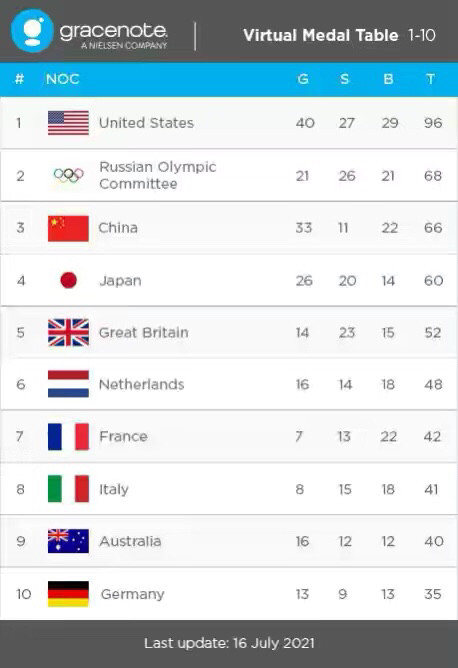Click the France flag icon
Viewport: 458px width, 668px height.
(x=68, y=437)
